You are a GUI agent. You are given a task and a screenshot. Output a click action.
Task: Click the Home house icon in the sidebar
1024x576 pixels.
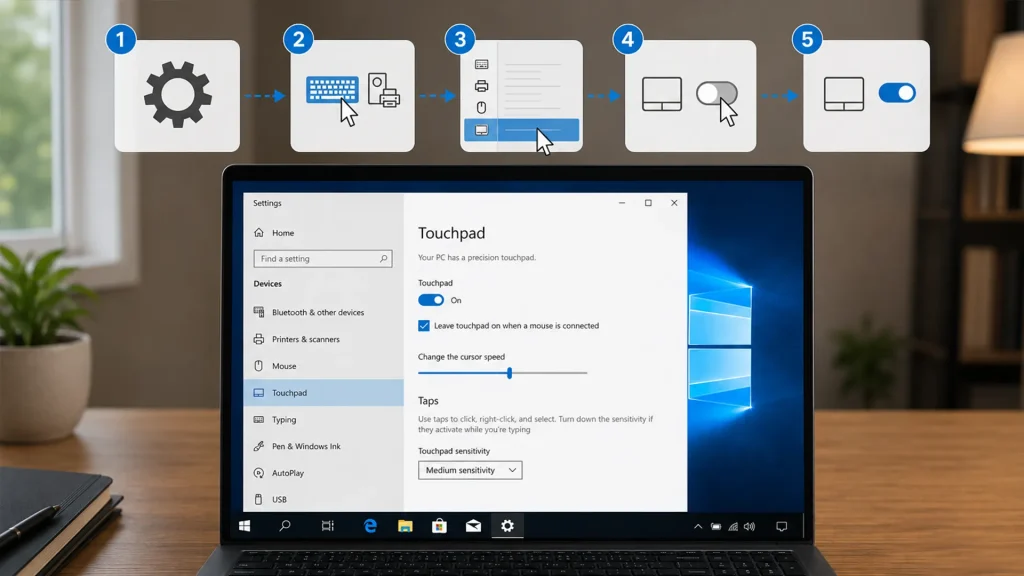point(259,232)
